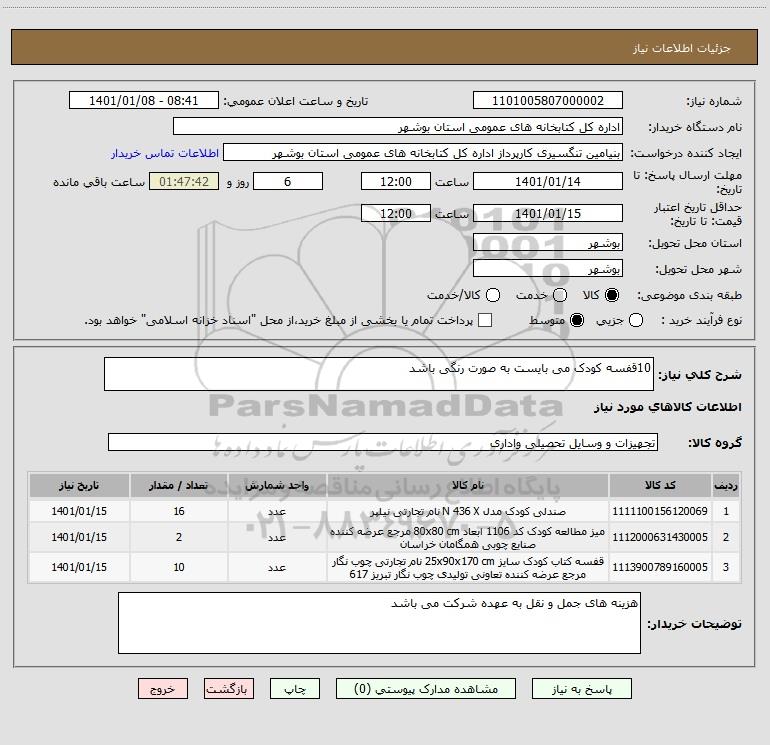This screenshot has height=745, width=770.
Task: Open مشاهده مدارک پیوستی (0) button
Action: (425, 689)
